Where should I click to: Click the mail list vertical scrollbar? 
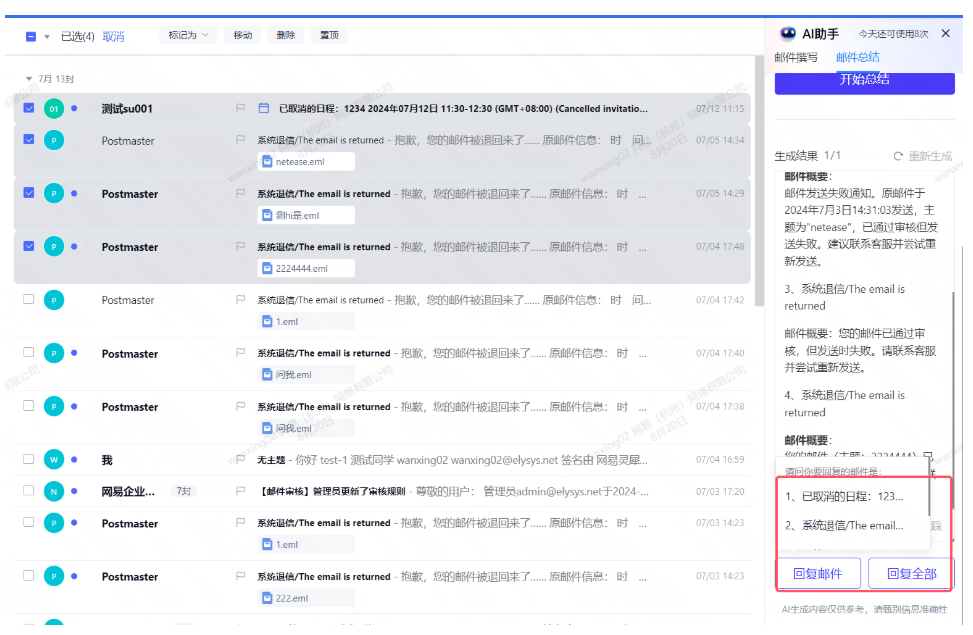pyautogui.click(x=759, y=181)
